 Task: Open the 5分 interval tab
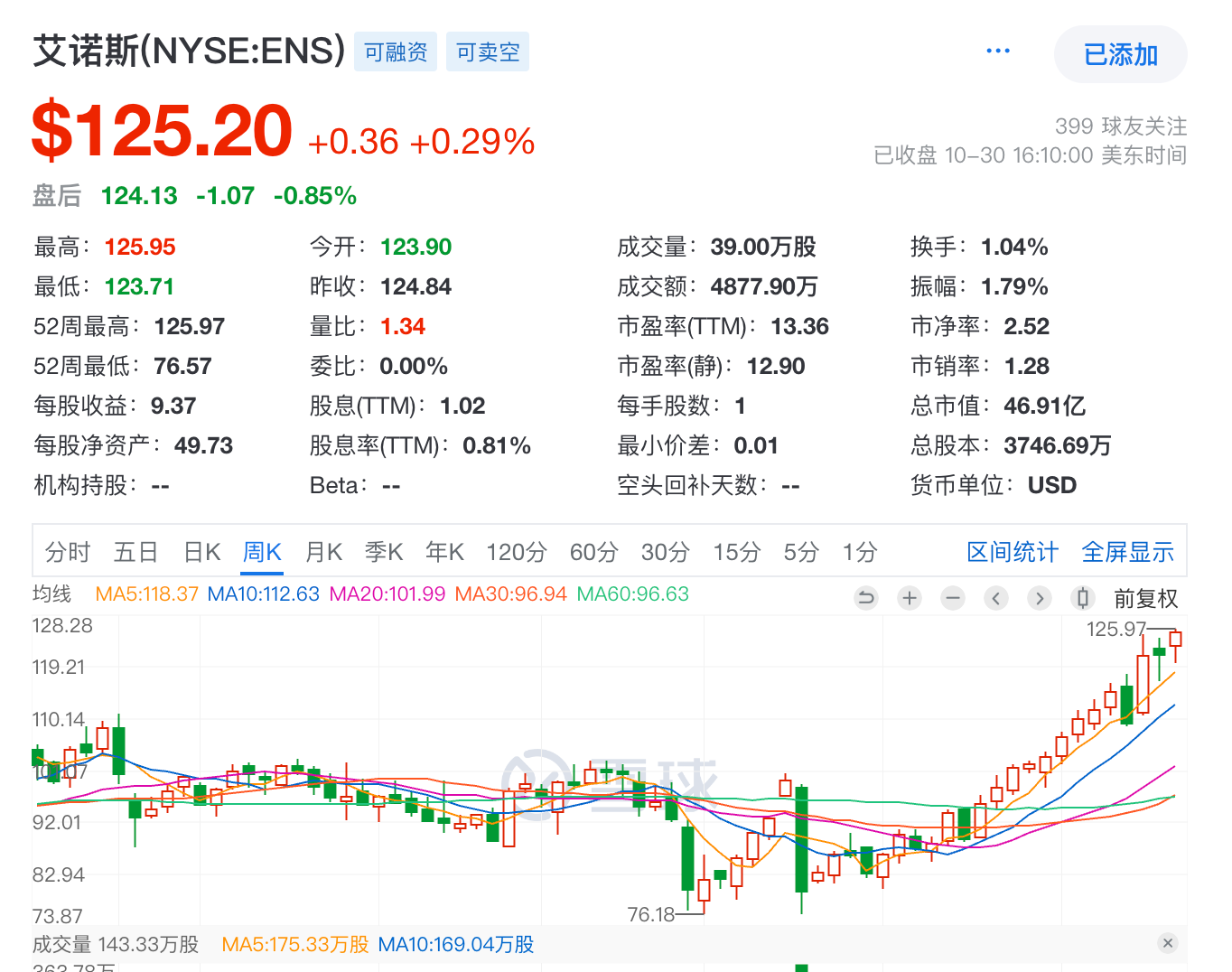(x=801, y=552)
